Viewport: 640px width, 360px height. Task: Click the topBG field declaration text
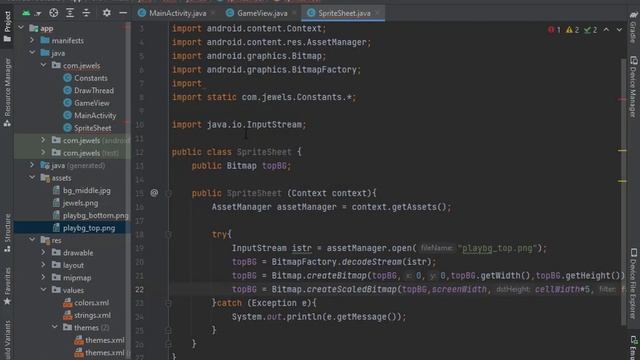(x=276, y=166)
